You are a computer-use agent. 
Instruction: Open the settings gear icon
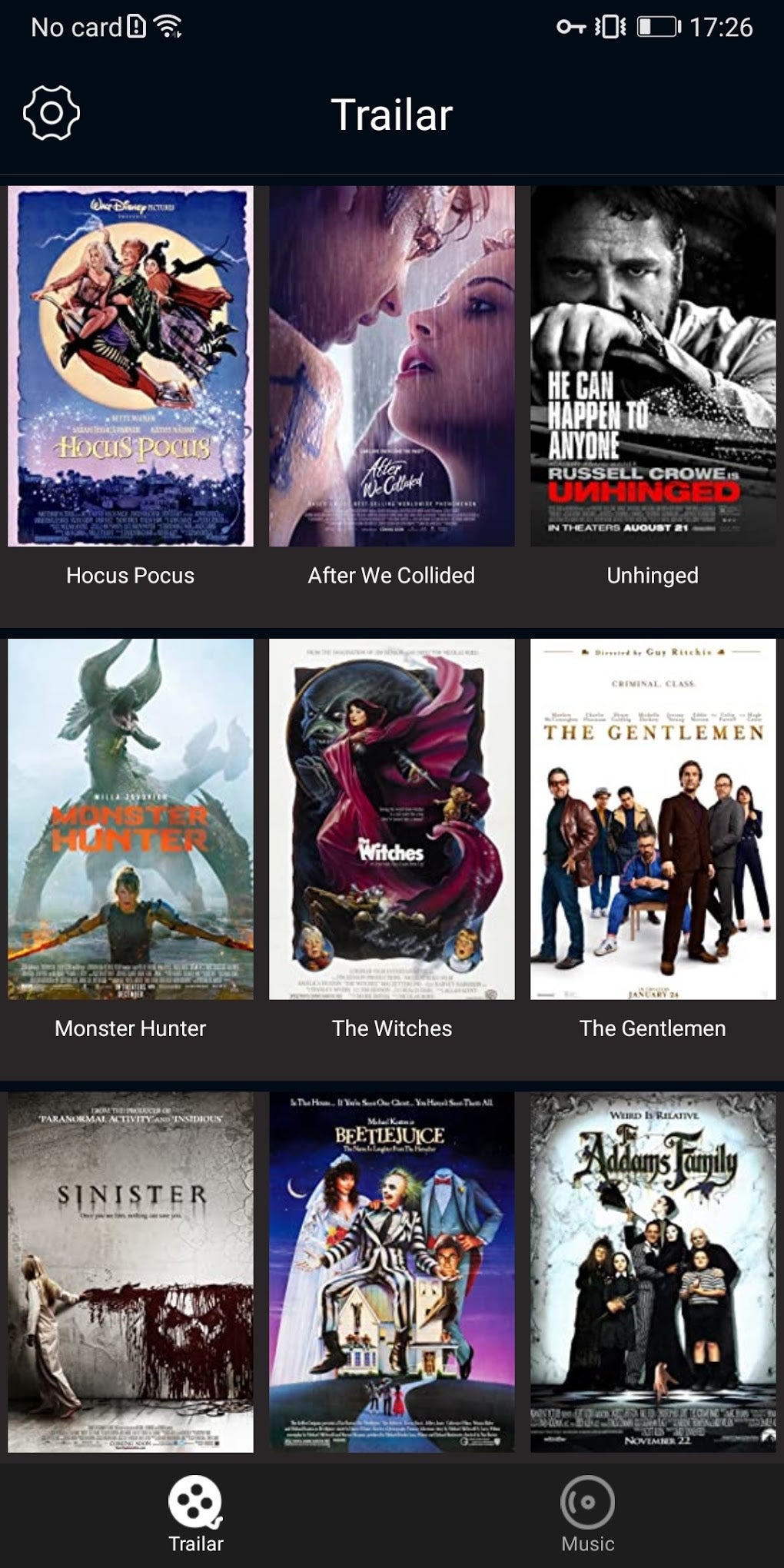(51, 113)
